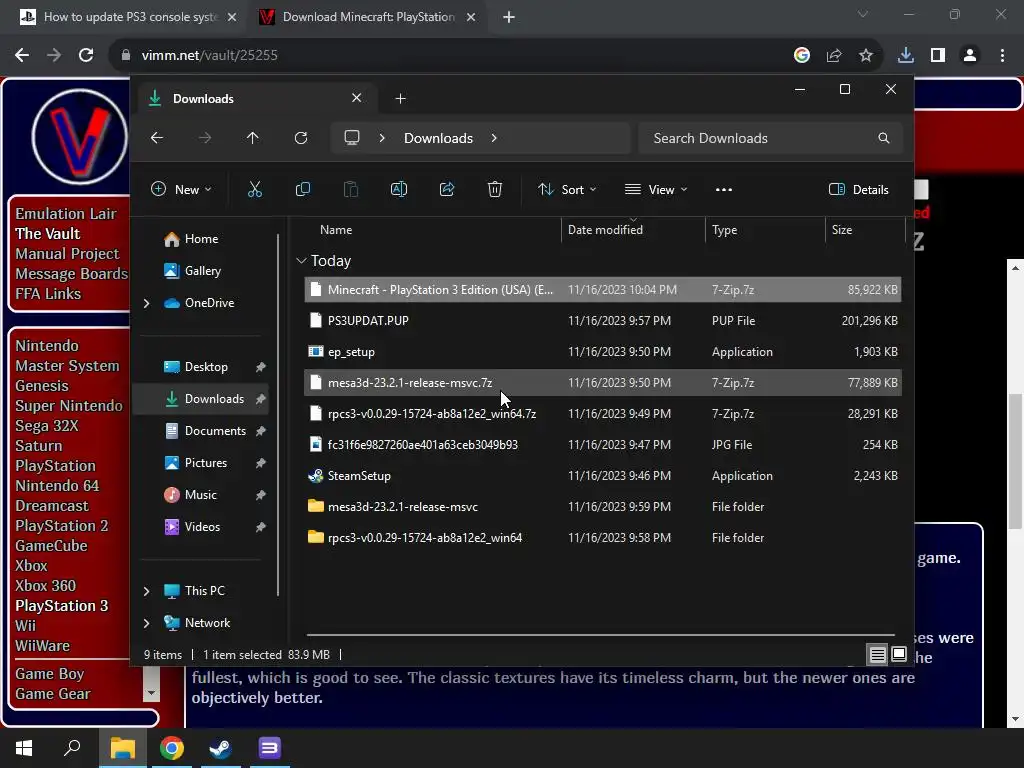Expand breadcrumb chevron after Downloads

pos(494,138)
